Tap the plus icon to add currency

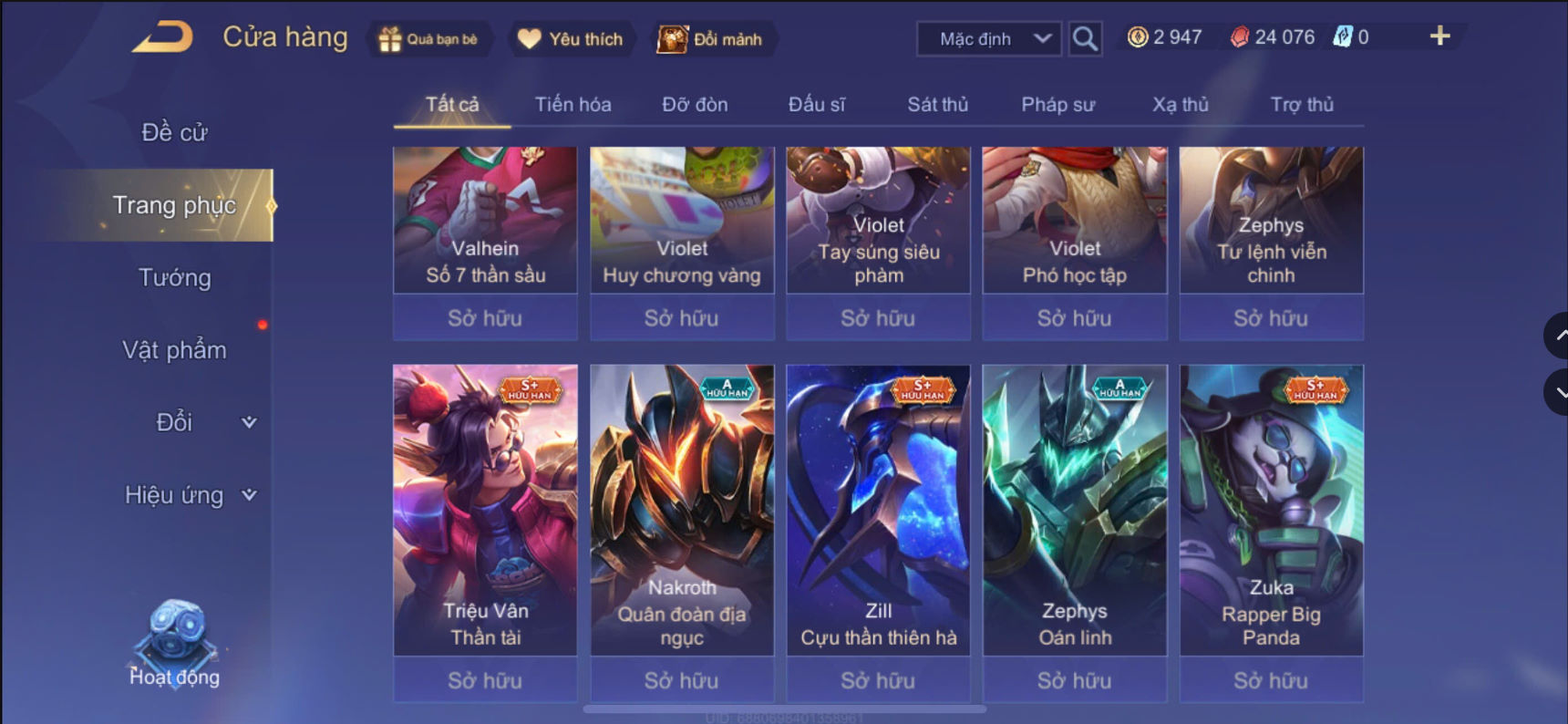[x=1439, y=36]
